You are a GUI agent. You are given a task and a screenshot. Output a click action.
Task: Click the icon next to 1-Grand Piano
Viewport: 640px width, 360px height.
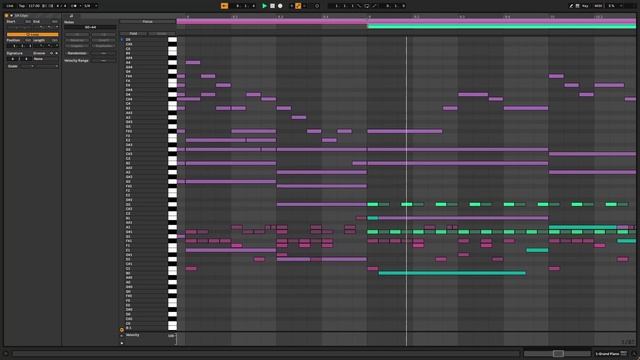click(623, 353)
